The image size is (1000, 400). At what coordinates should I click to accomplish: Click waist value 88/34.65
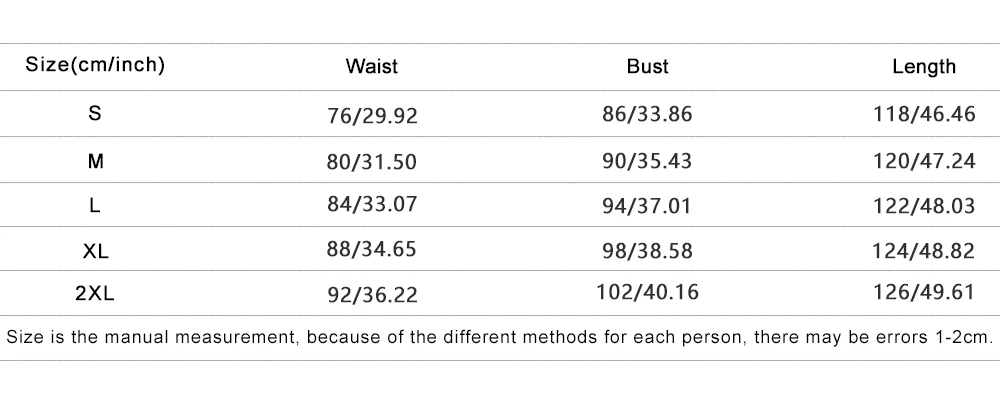pyautogui.click(x=371, y=250)
